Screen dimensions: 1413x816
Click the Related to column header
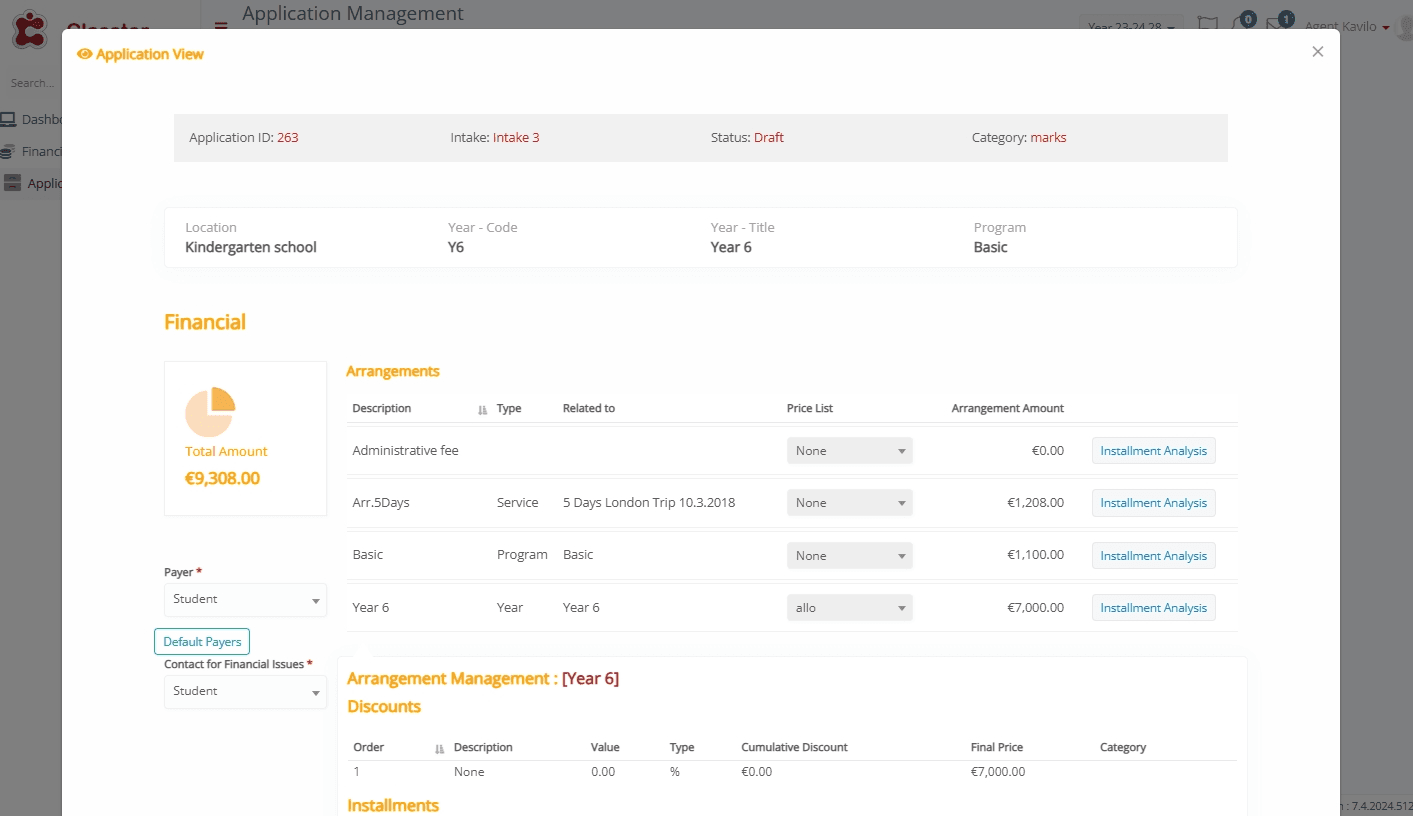589,409
